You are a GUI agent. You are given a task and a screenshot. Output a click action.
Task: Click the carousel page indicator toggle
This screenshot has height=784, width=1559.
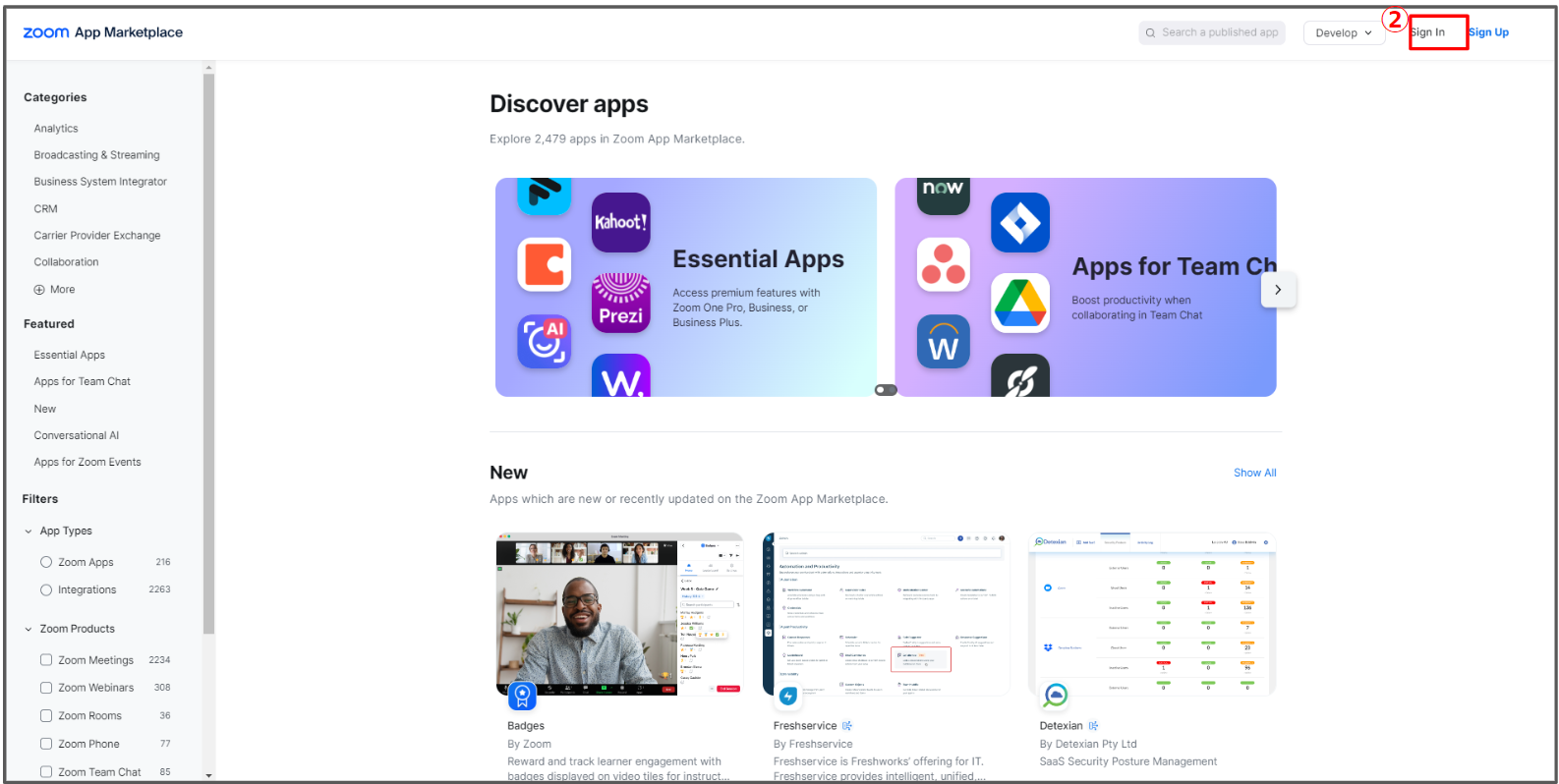tap(886, 390)
